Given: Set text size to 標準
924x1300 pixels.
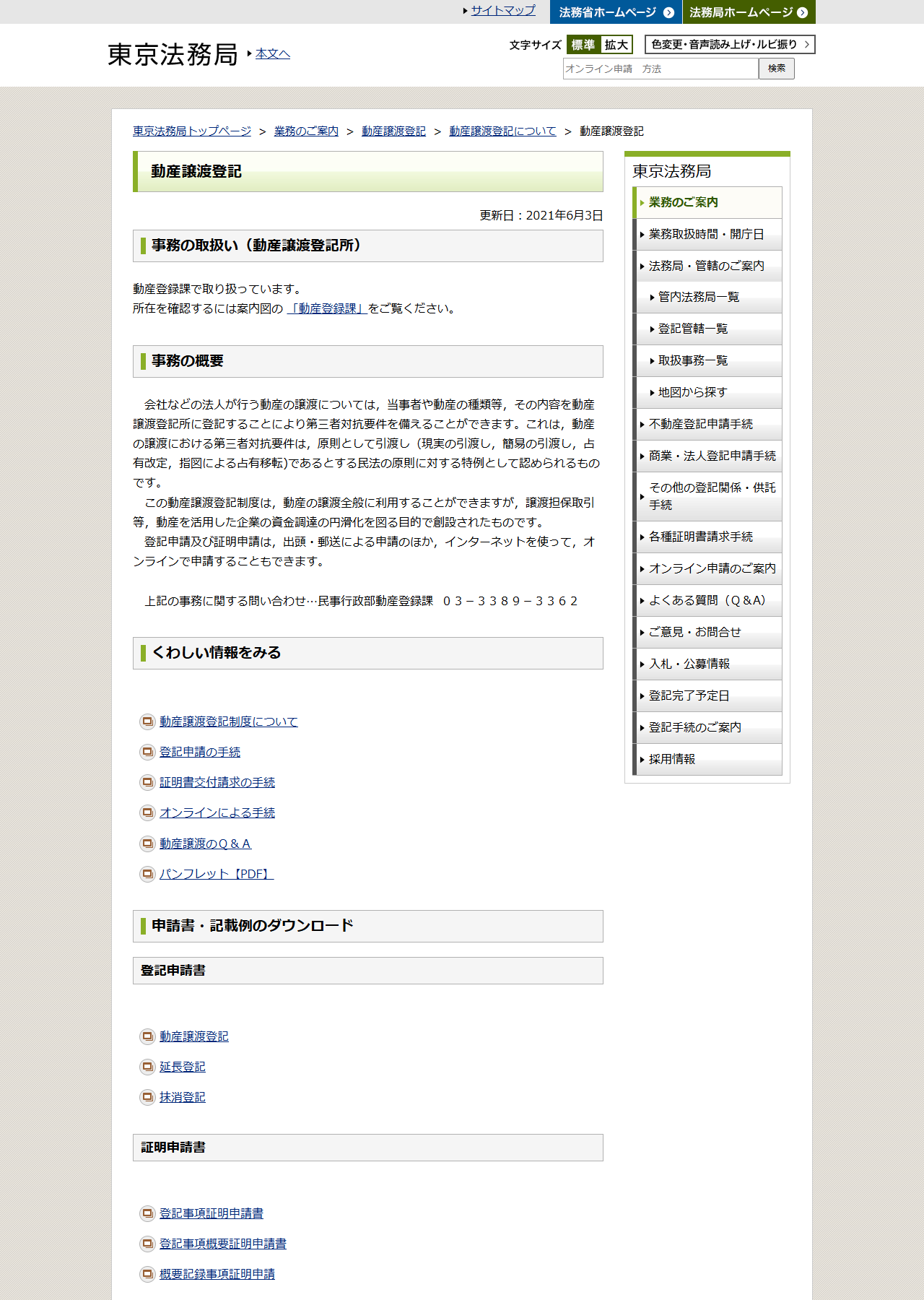Looking at the screenshot, I should (x=583, y=45).
